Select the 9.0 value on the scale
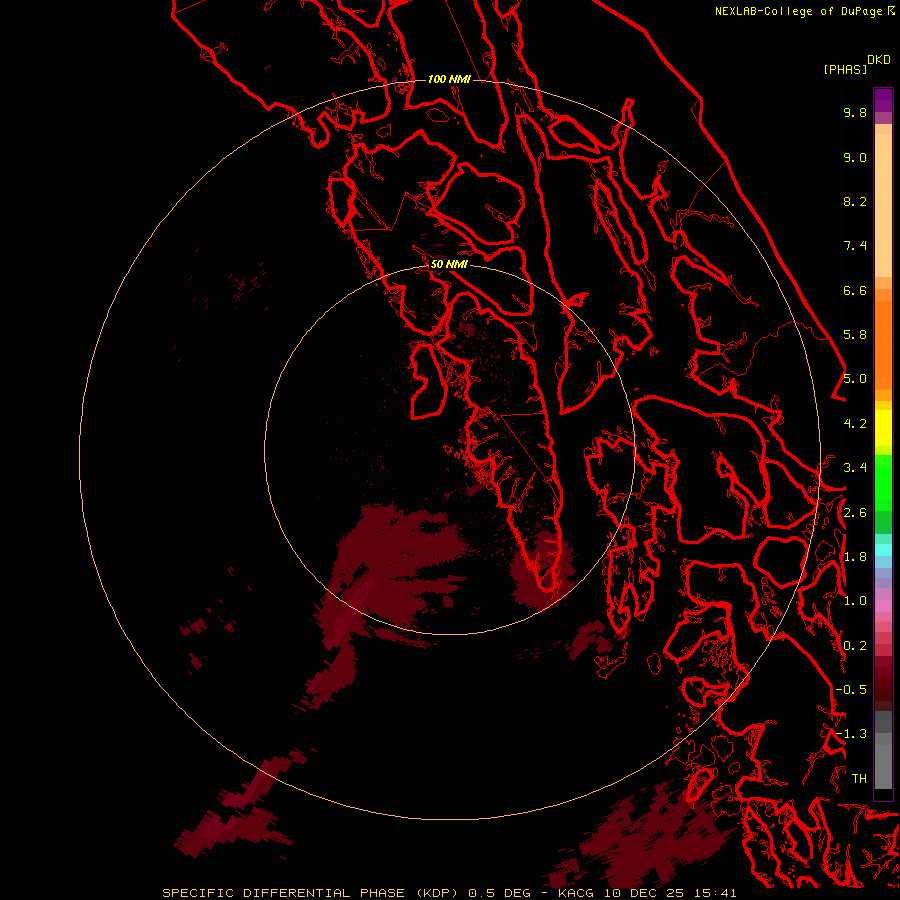The height and width of the screenshot is (900, 900). (855, 157)
